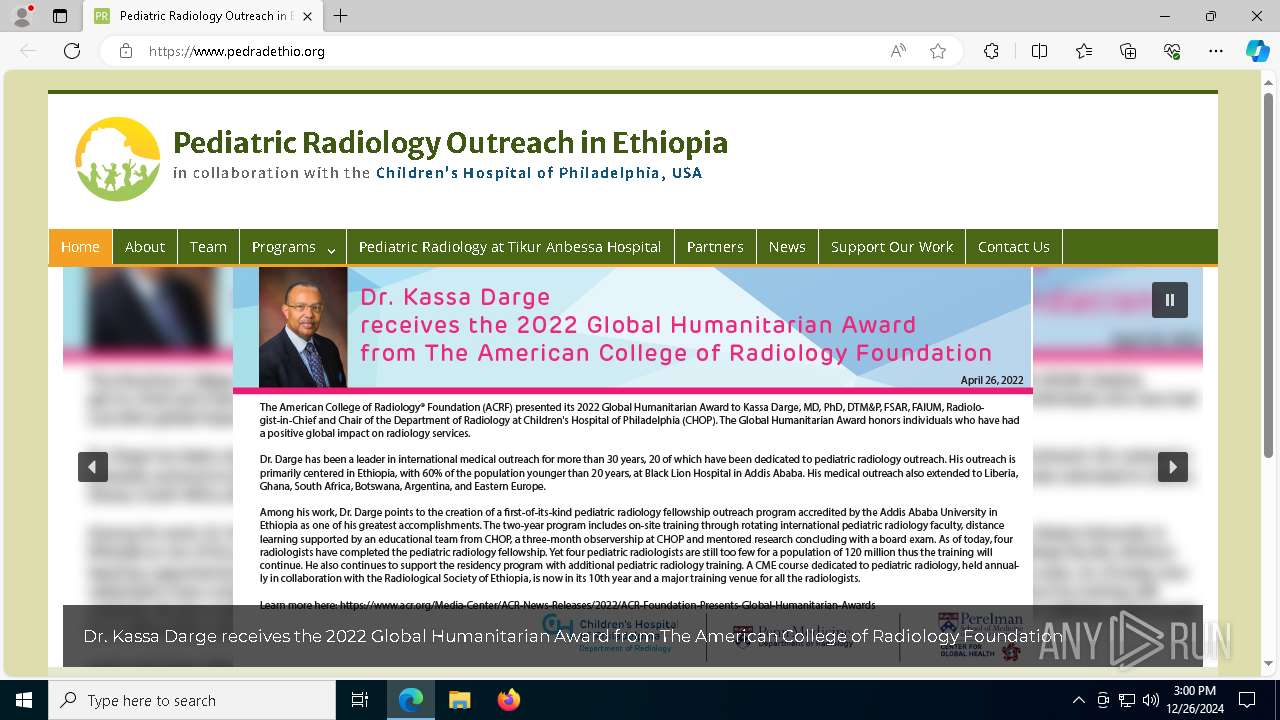This screenshot has height=720, width=1280.
Task: Open the Copilot sidebar icon
Action: click(1257, 51)
